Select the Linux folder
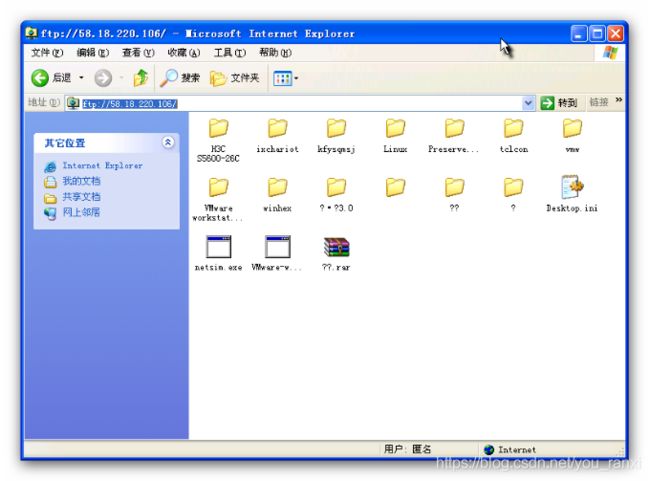The image size is (650, 481). click(x=395, y=136)
